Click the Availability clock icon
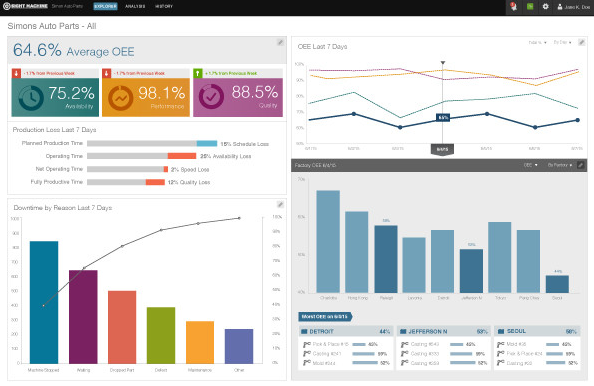The width and height of the screenshot is (594, 386). click(31, 98)
